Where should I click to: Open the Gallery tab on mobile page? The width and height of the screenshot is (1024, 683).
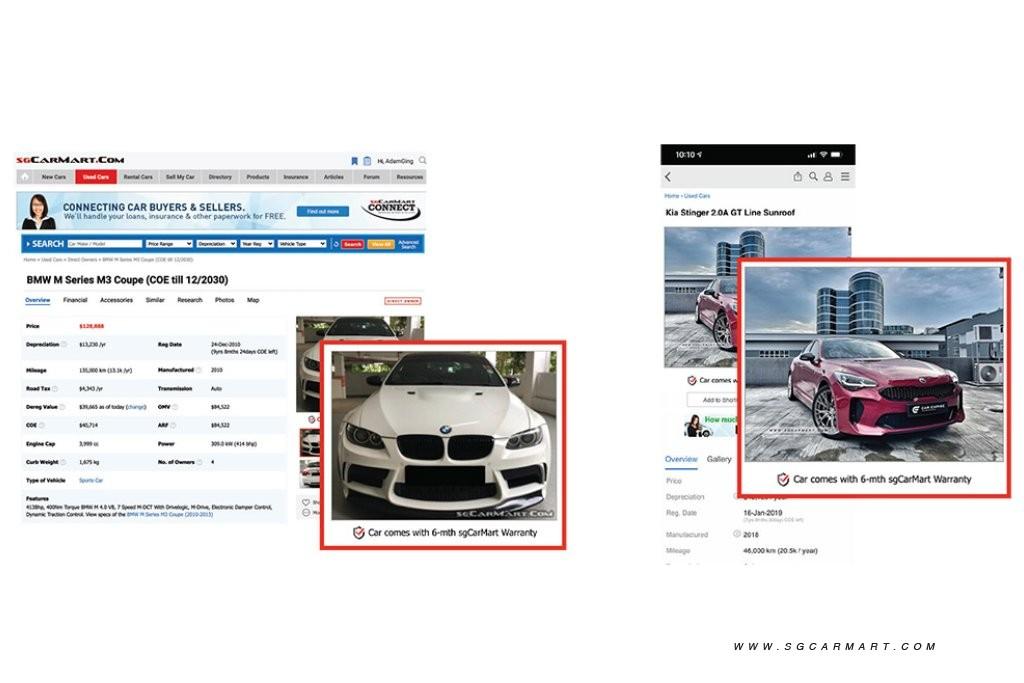(x=719, y=459)
